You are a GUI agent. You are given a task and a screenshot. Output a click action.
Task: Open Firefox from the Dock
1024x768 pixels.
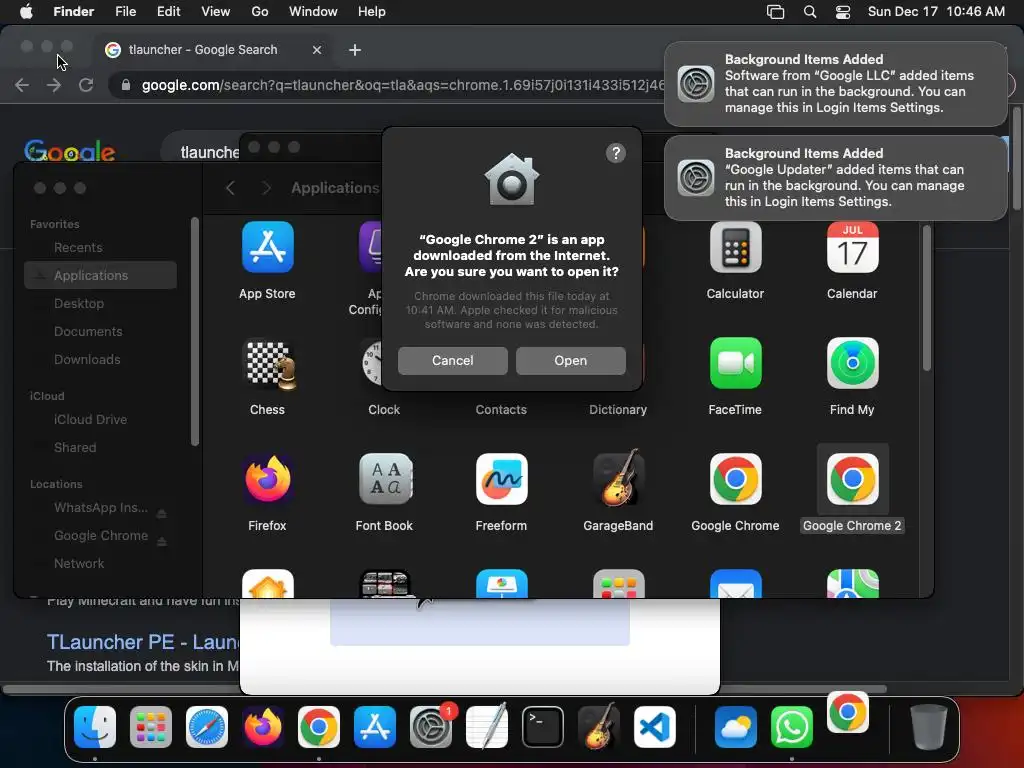pos(263,727)
